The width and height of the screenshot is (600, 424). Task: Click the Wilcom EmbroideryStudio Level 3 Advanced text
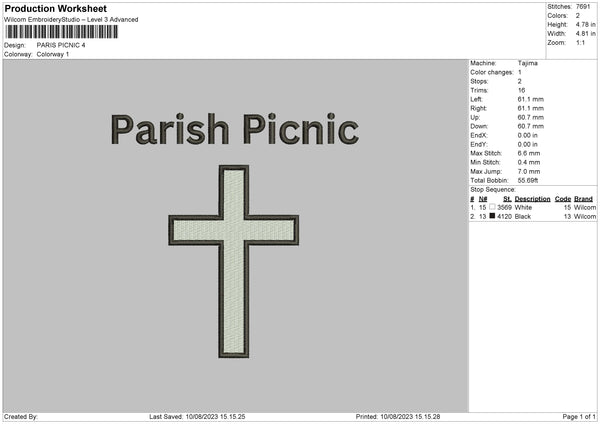point(71,20)
